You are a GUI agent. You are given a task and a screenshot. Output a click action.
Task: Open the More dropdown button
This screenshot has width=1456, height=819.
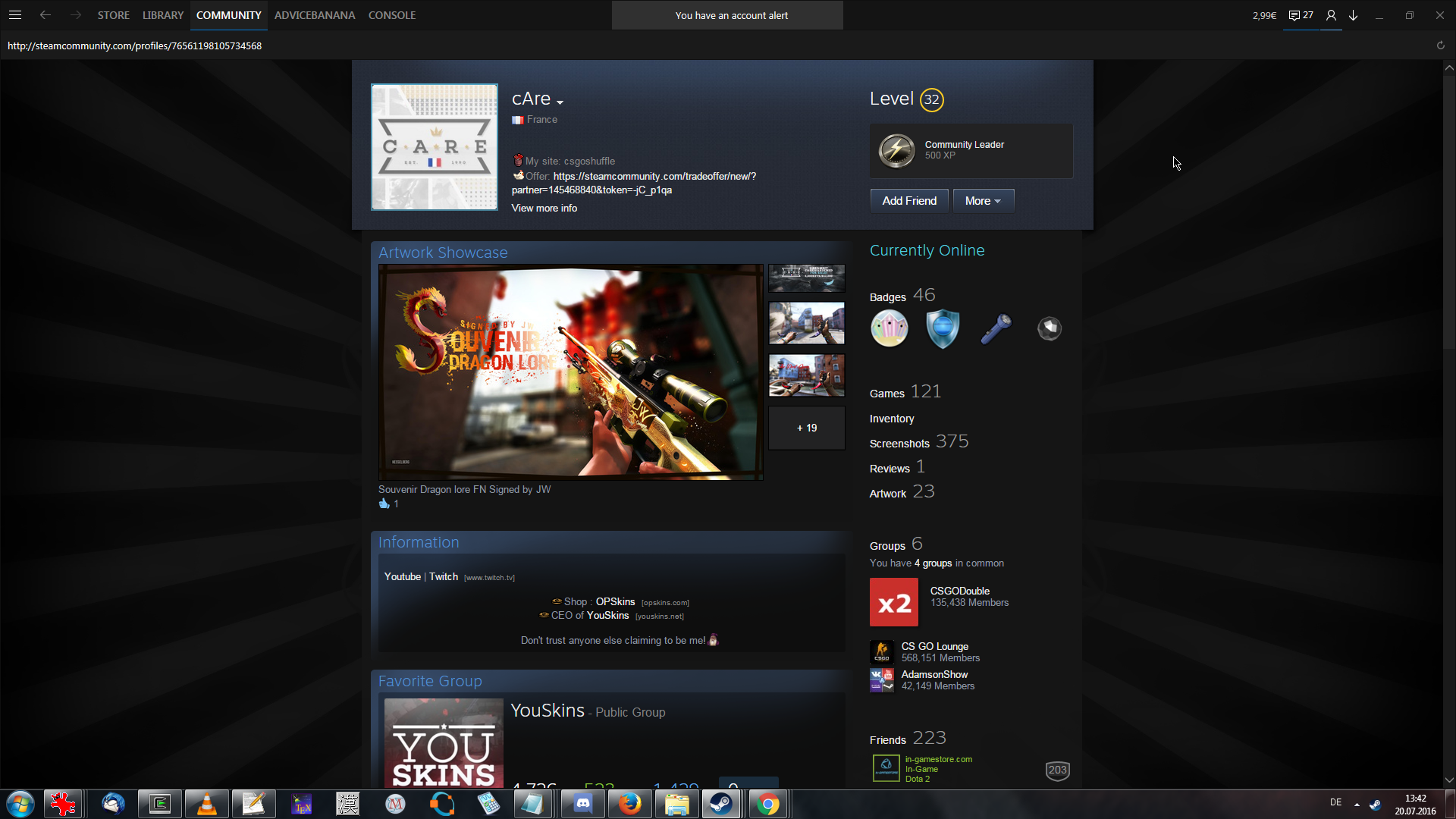click(x=983, y=201)
